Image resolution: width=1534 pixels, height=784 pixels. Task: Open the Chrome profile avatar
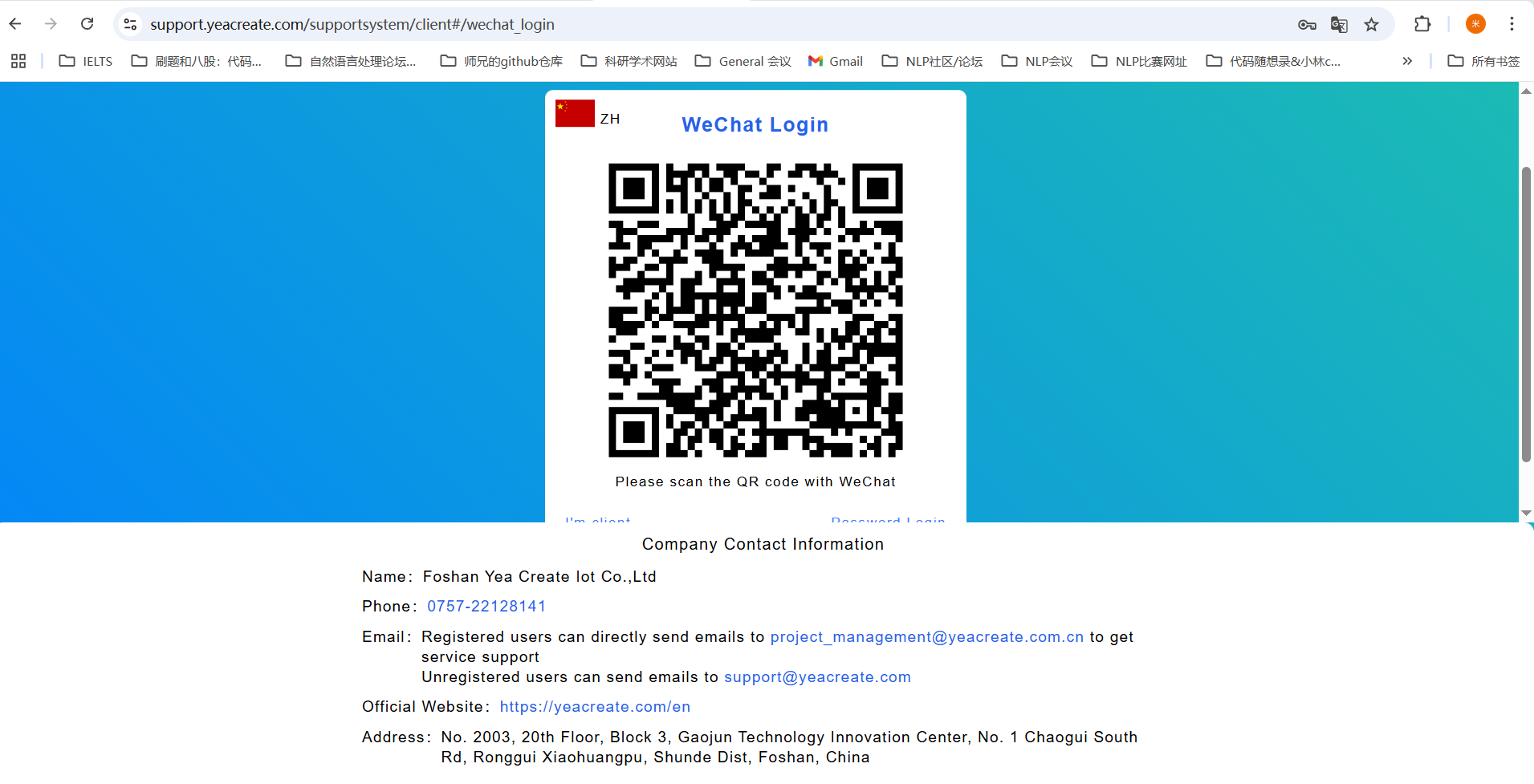pyautogui.click(x=1475, y=24)
